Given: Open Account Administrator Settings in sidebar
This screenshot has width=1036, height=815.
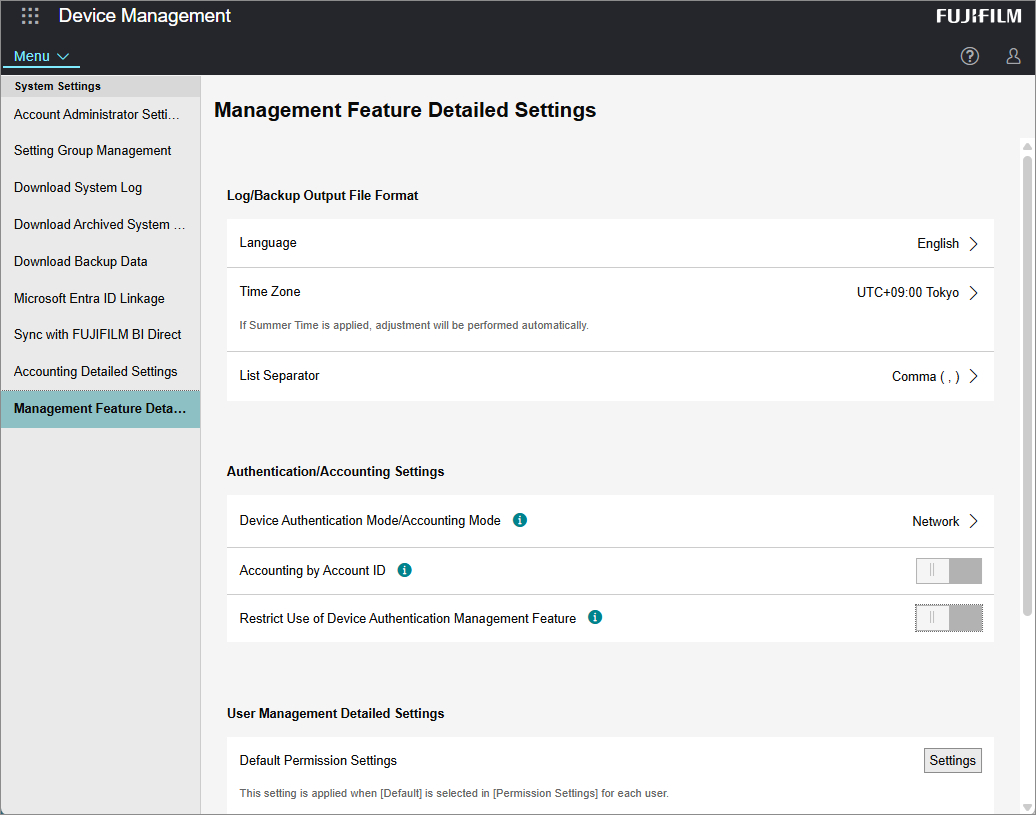Looking at the screenshot, I should tap(100, 114).
